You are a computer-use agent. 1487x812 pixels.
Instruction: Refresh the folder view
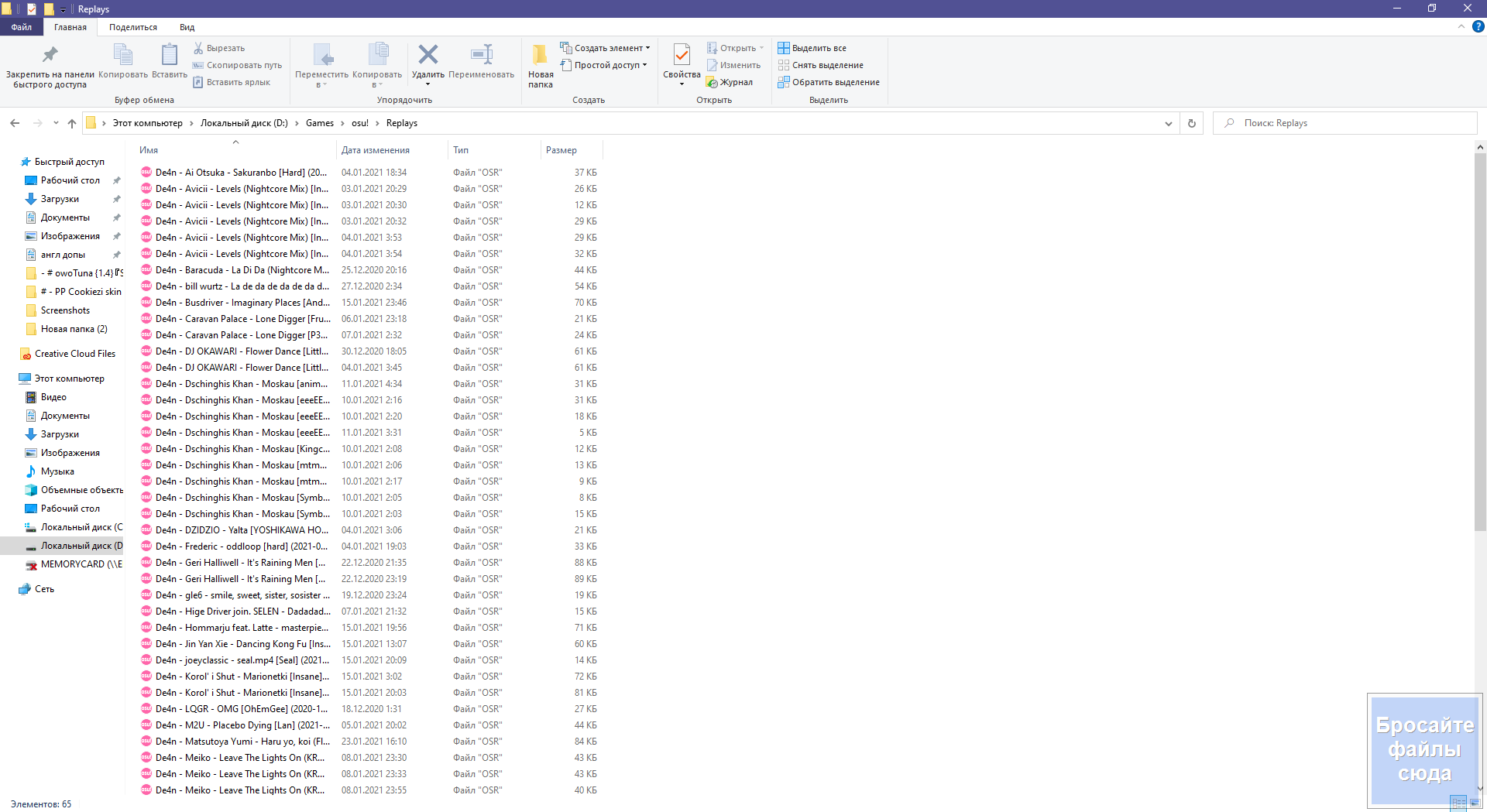pyautogui.click(x=1191, y=123)
